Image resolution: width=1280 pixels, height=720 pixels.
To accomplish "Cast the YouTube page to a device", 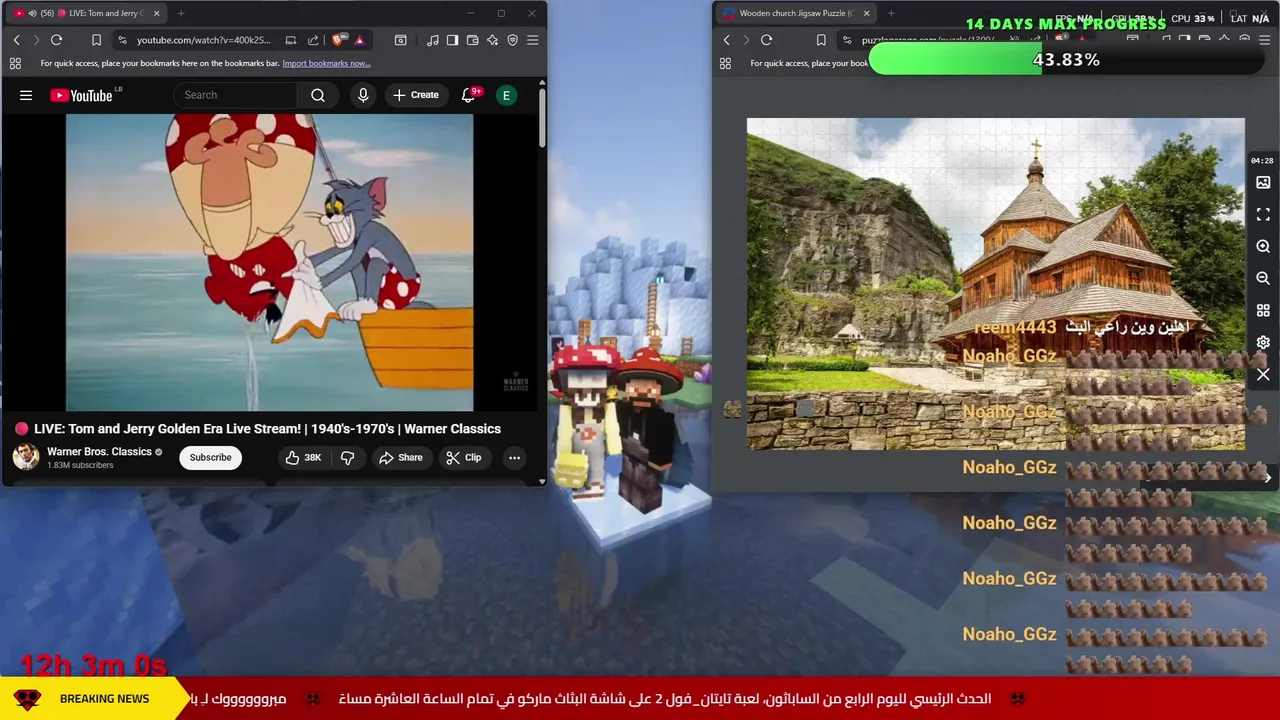I will coord(290,40).
